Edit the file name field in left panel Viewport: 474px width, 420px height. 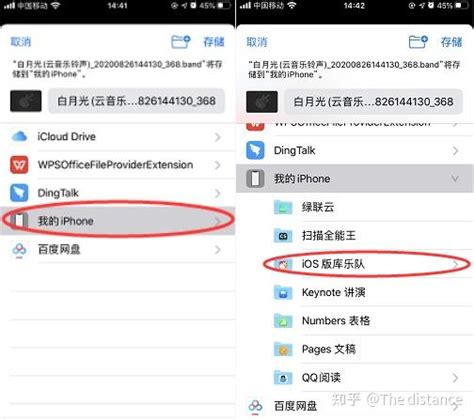click(x=136, y=101)
